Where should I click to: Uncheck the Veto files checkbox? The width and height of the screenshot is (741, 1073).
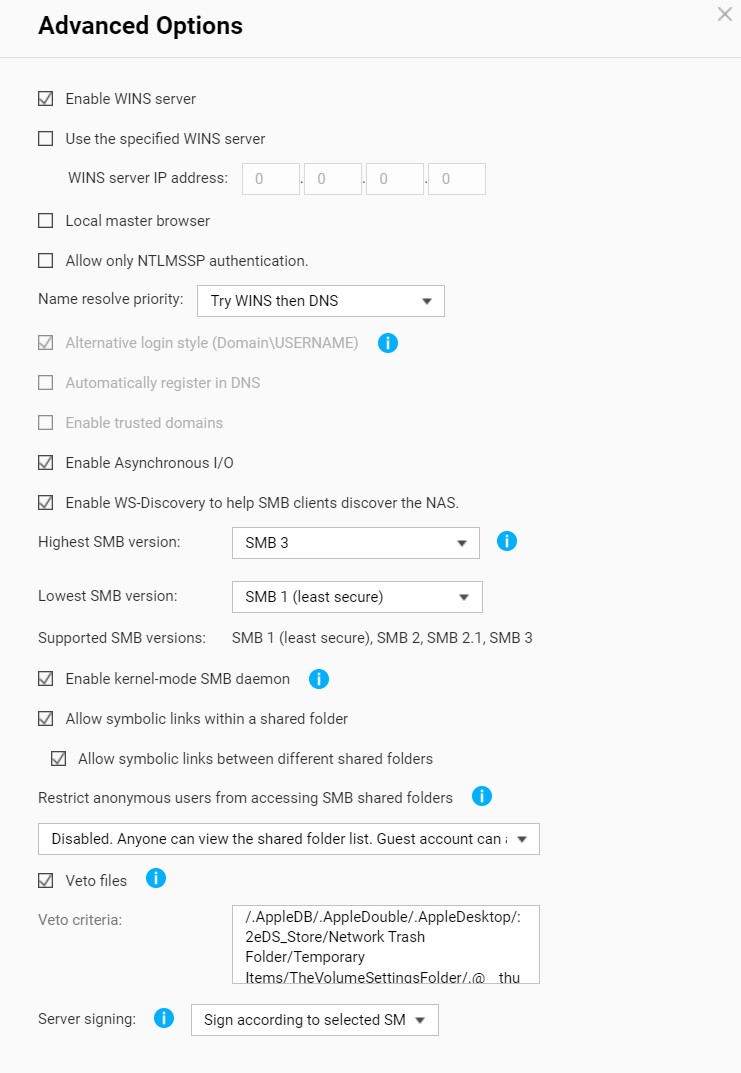[46, 881]
